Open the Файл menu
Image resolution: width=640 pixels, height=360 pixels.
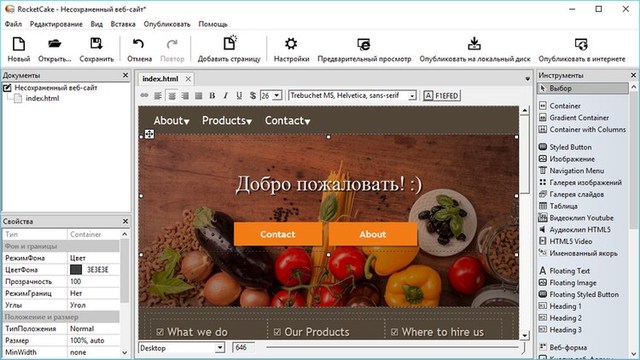point(13,24)
